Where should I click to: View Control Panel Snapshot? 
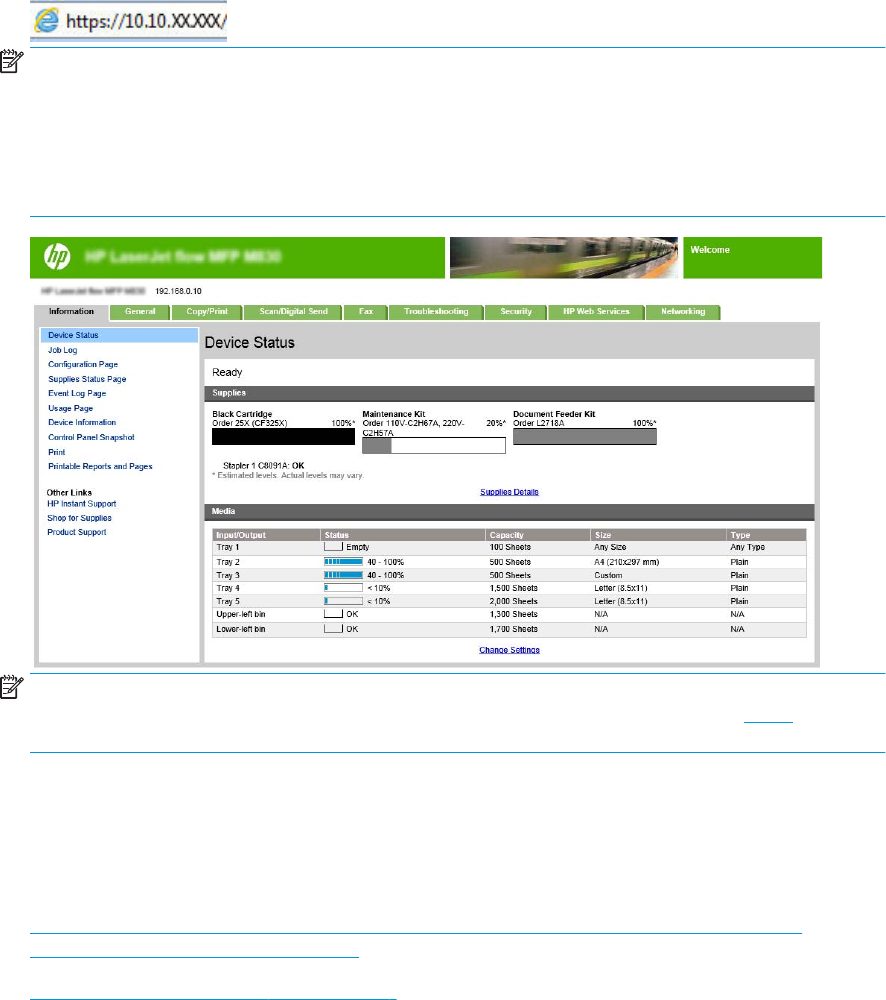click(x=91, y=437)
